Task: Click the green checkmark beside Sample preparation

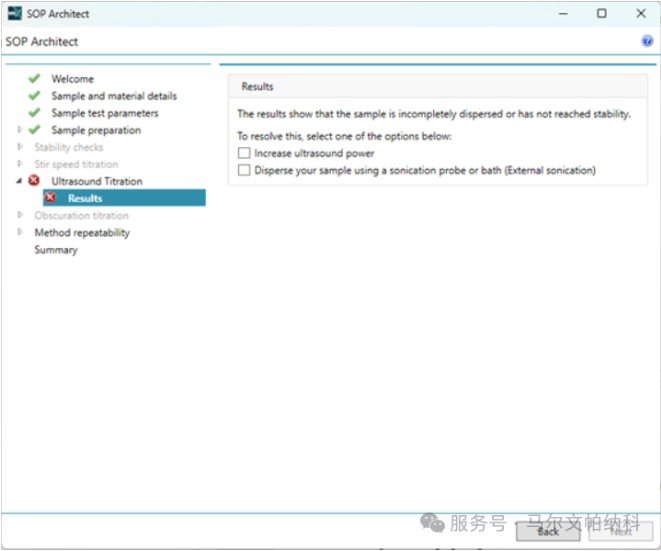Action: pyautogui.click(x=35, y=130)
